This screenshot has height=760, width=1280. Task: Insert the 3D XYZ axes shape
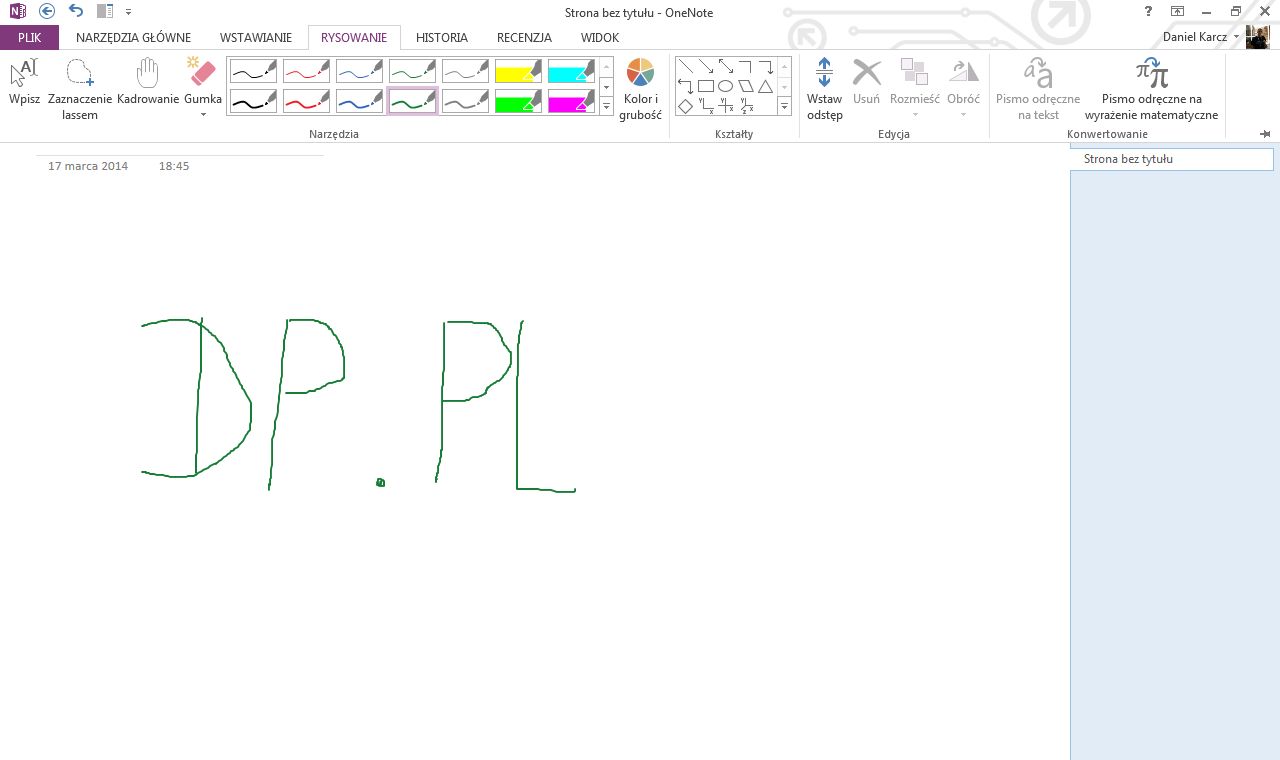pyautogui.click(x=746, y=105)
